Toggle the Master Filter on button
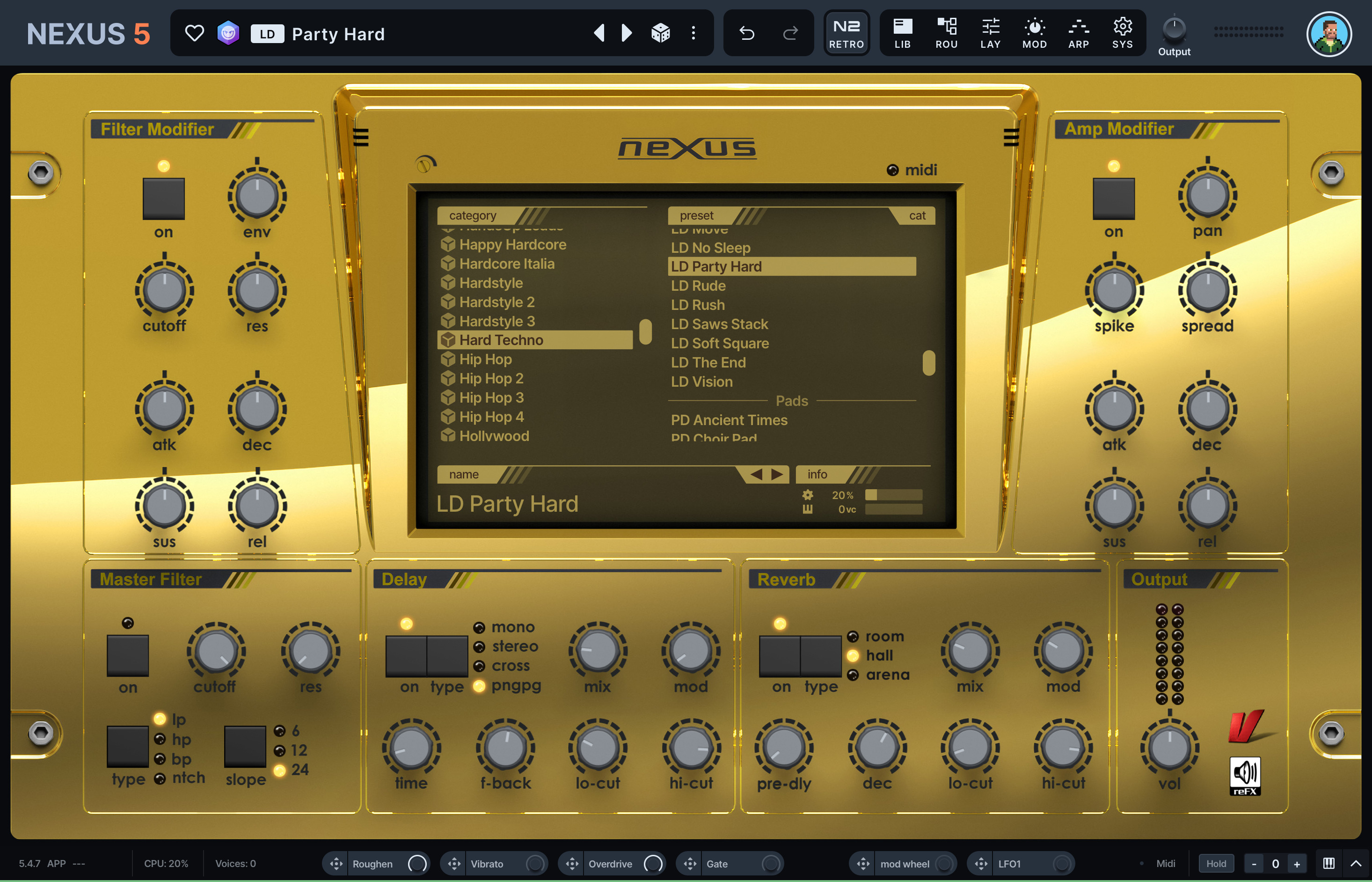Viewport: 1372px width, 882px height. [128, 655]
